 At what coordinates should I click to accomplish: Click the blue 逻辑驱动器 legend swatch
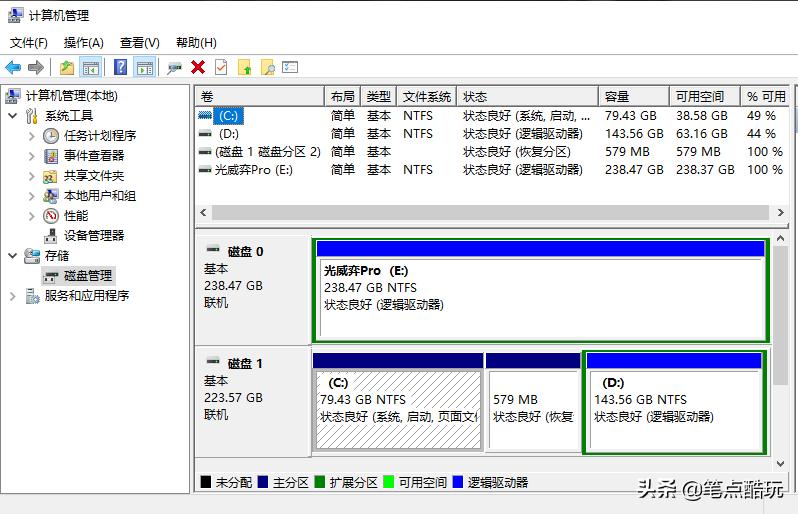pos(458,482)
